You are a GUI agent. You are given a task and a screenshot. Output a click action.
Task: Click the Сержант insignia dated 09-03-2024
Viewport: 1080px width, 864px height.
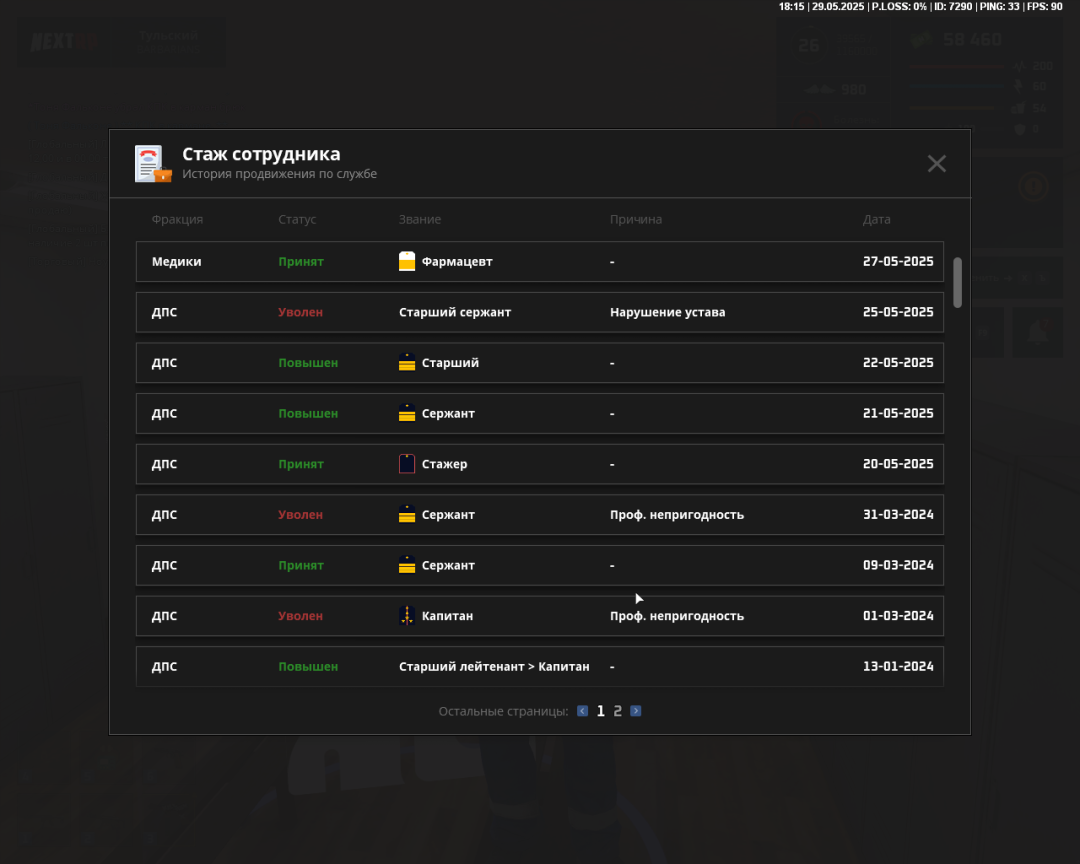pos(406,565)
